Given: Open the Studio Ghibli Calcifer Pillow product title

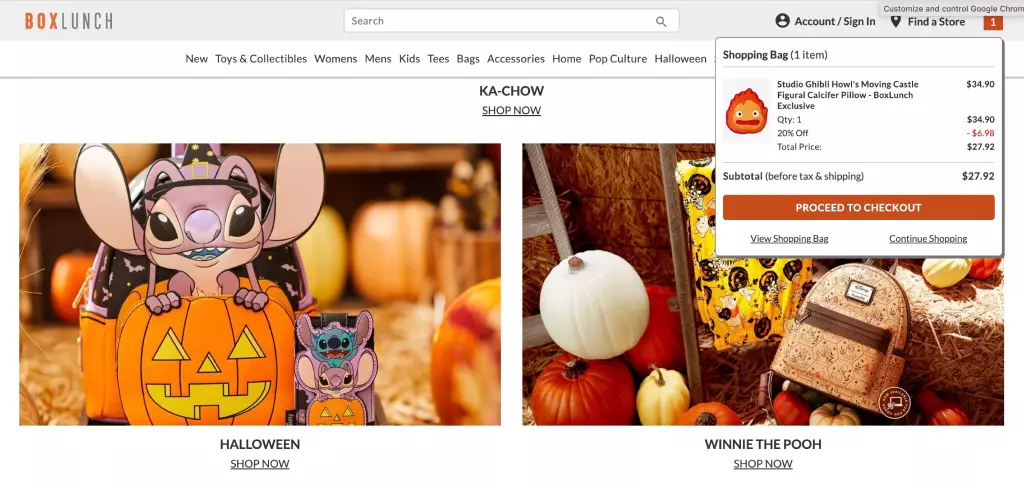Looking at the screenshot, I should pyautogui.click(x=848, y=95).
